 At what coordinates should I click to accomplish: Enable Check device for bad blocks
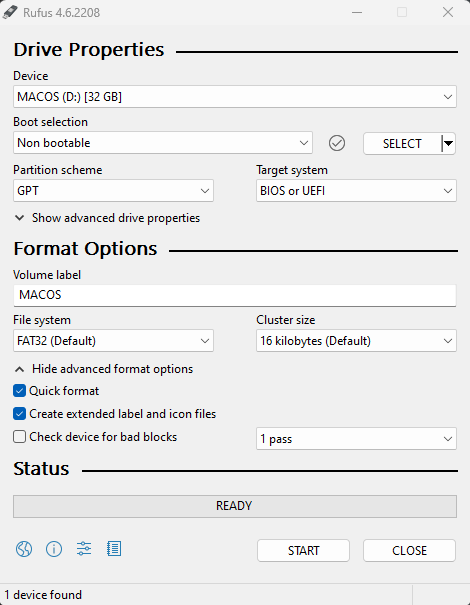19,437
